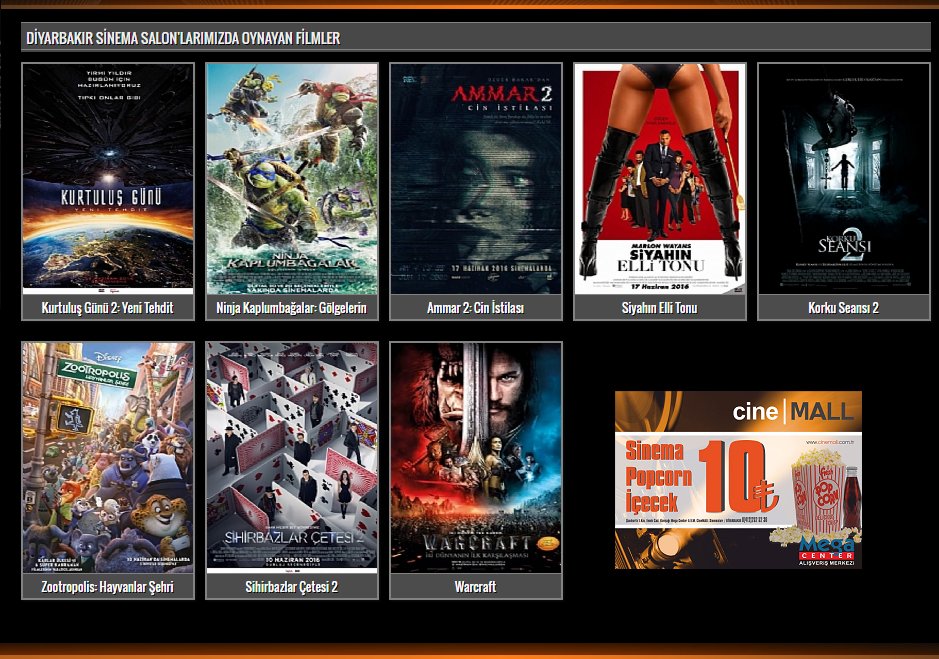Click the 'Siyahın Elli Tonu' title link
Image resolution: width=939 pixels, height=659 pixels.
(659, 308)
